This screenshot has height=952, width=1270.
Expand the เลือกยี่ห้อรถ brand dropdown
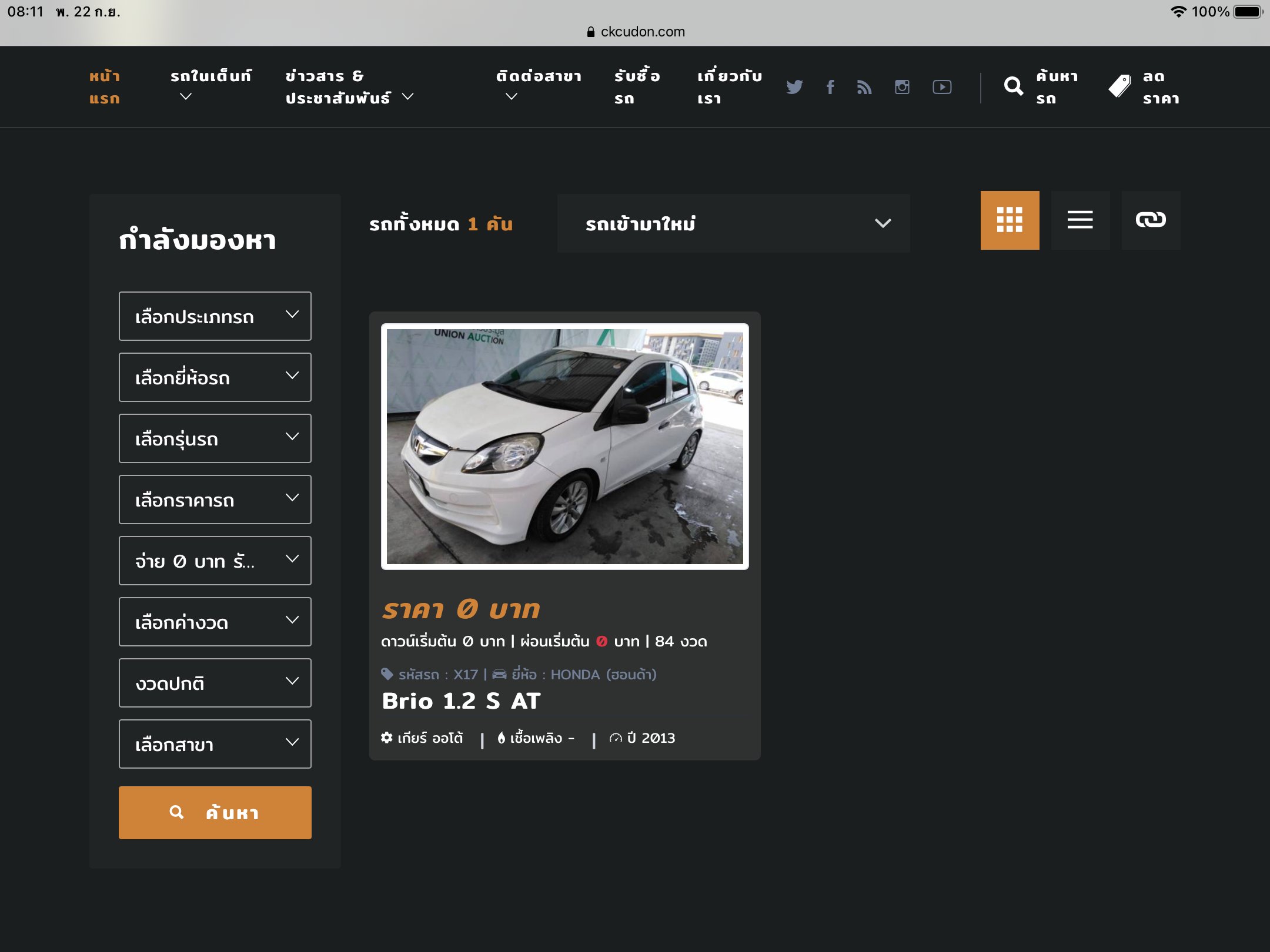click(x=215, y=377)
